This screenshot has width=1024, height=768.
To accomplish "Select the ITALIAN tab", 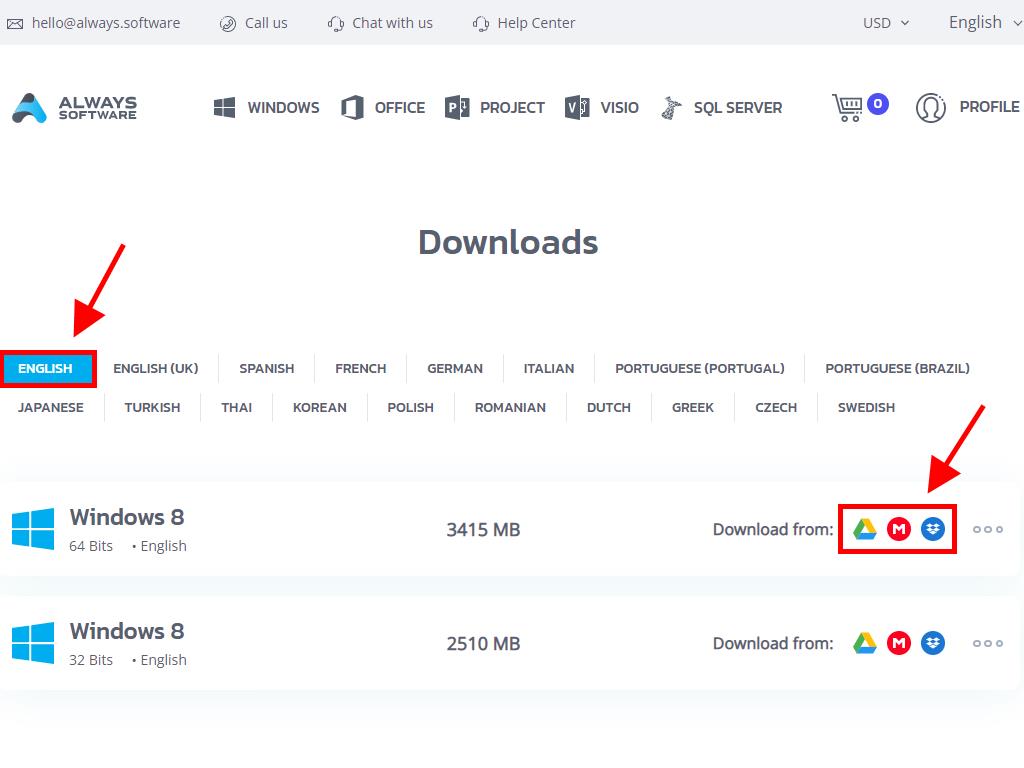I will pyautogui.click(x=549, y=368).
